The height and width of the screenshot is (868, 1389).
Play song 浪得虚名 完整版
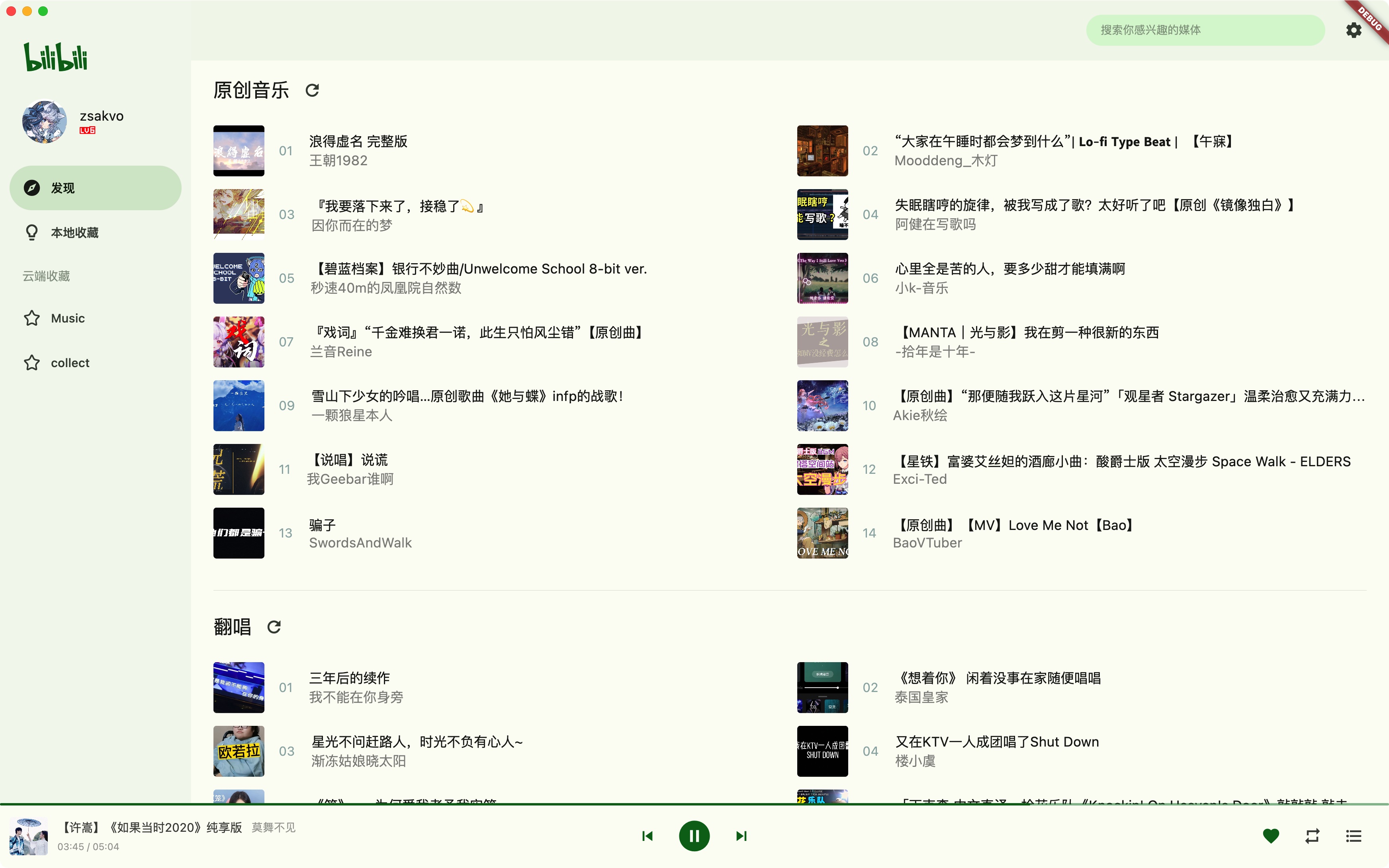tap(358, 142)
